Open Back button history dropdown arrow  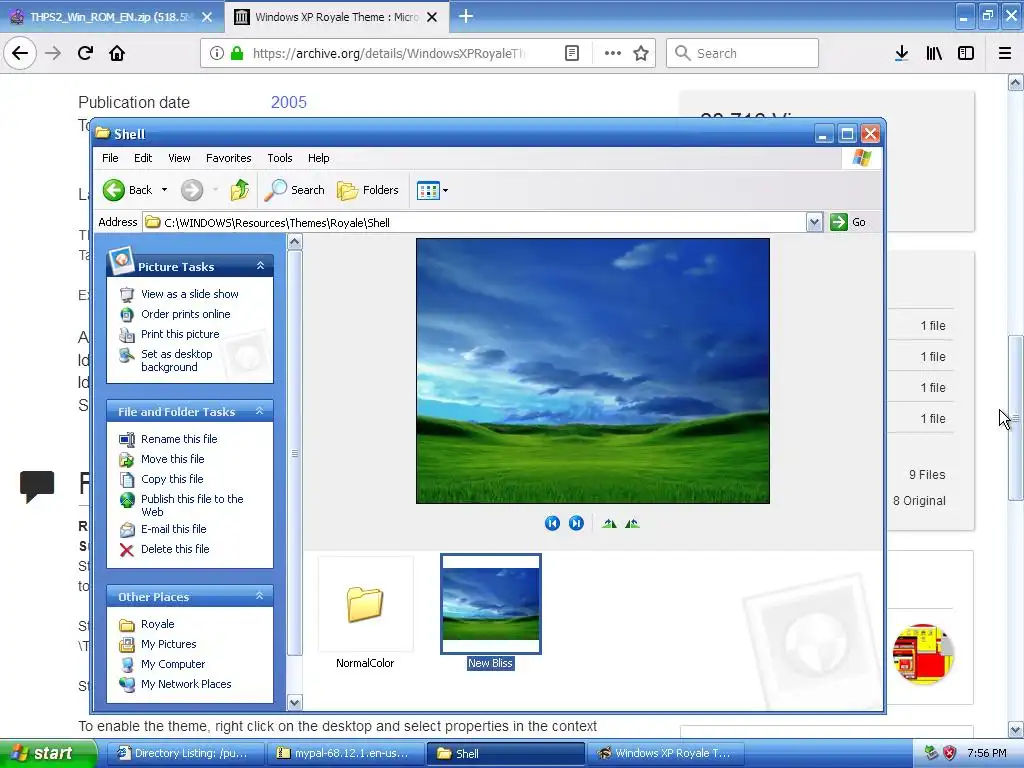coord(165,190)
